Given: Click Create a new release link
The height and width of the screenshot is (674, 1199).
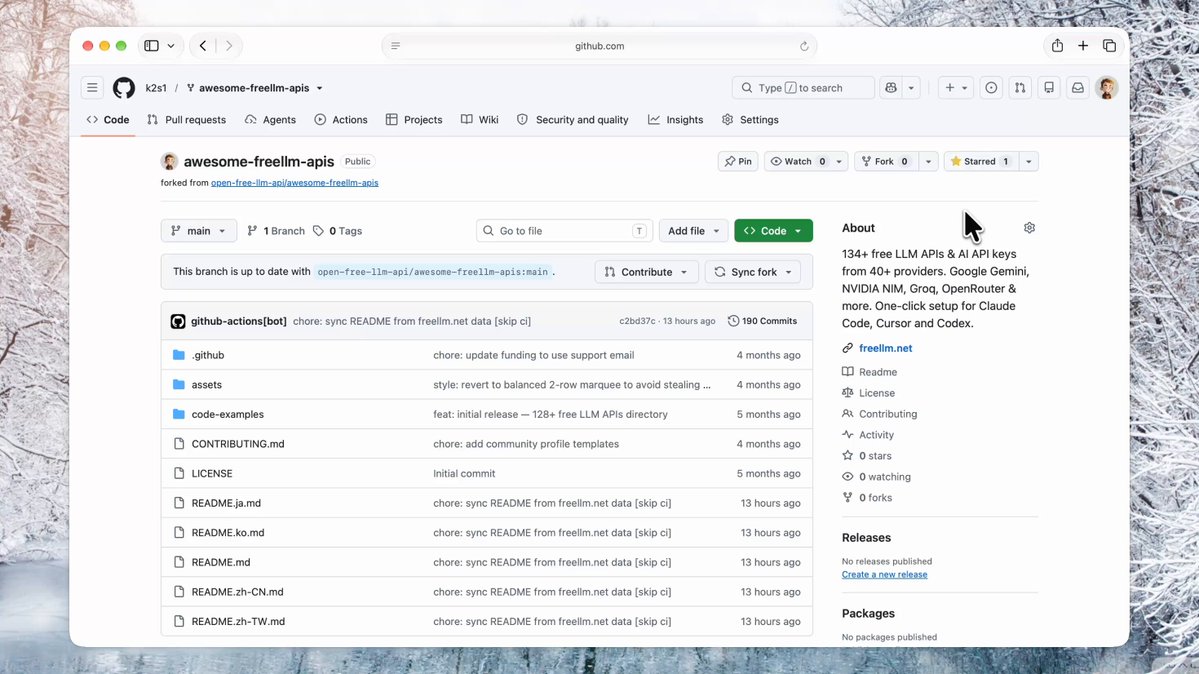Looking at the screenshot, I should [885, 575].
